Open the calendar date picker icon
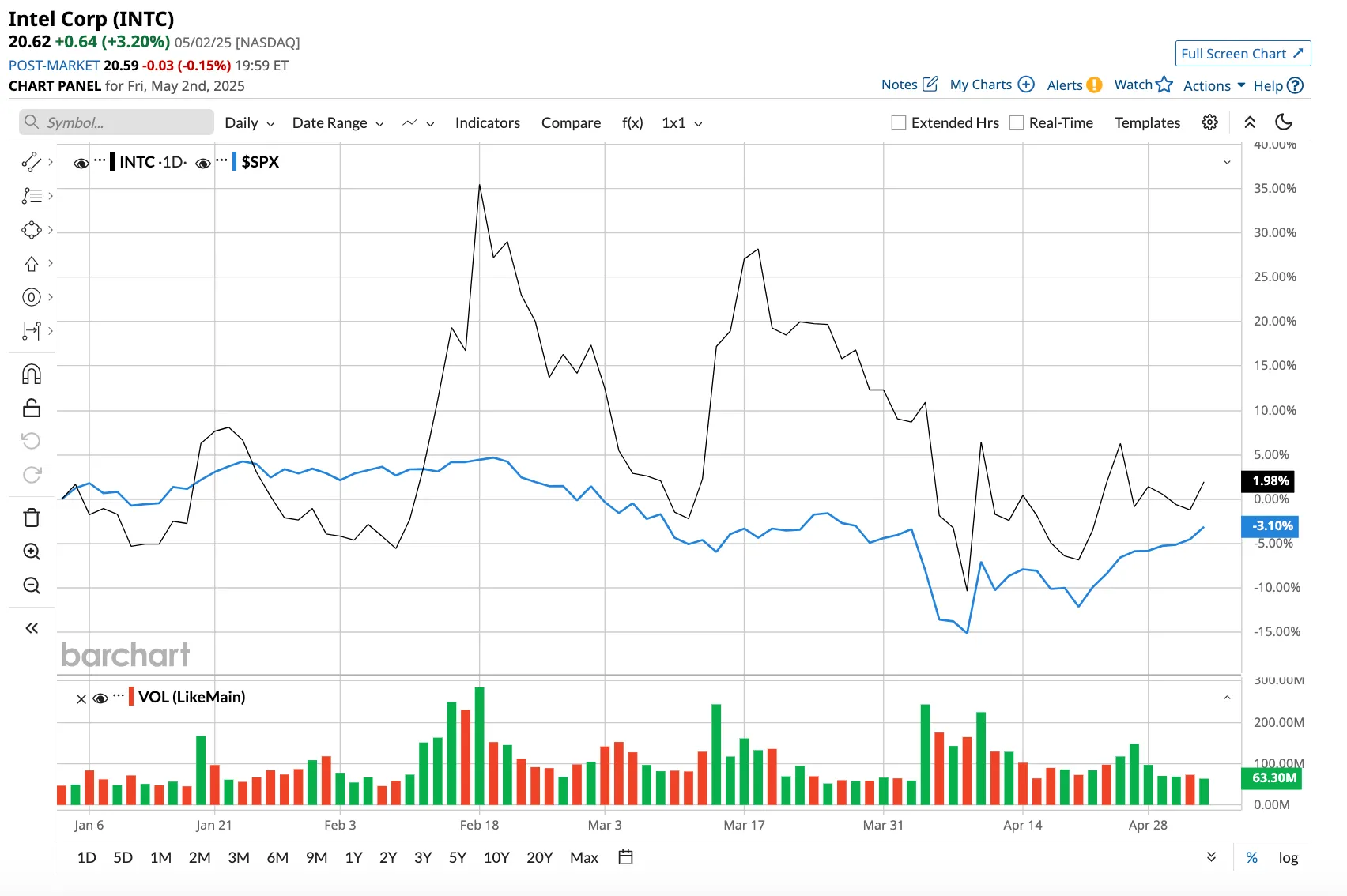 coord(625,857)
